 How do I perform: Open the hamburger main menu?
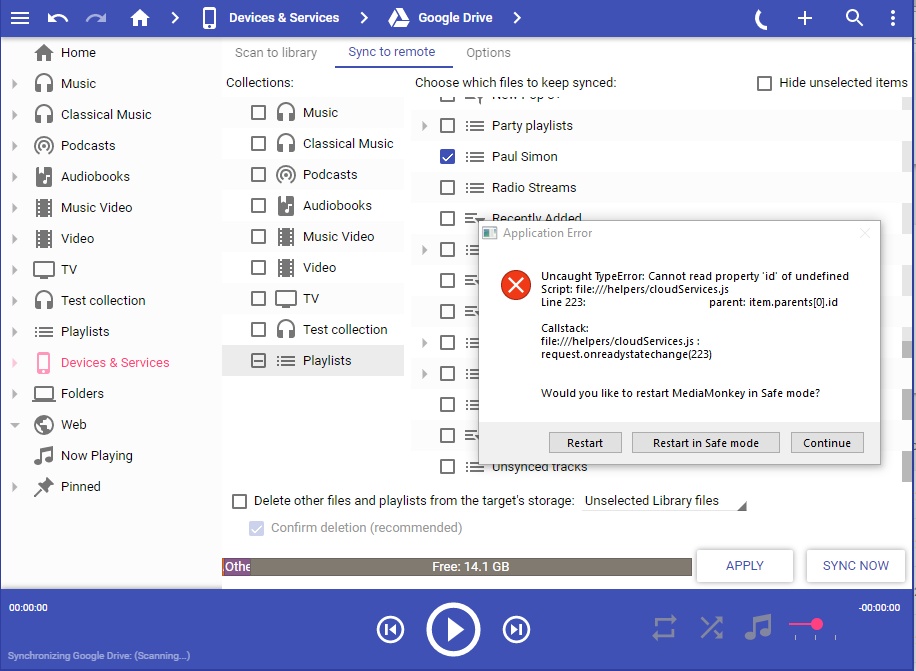click(20, 18)
